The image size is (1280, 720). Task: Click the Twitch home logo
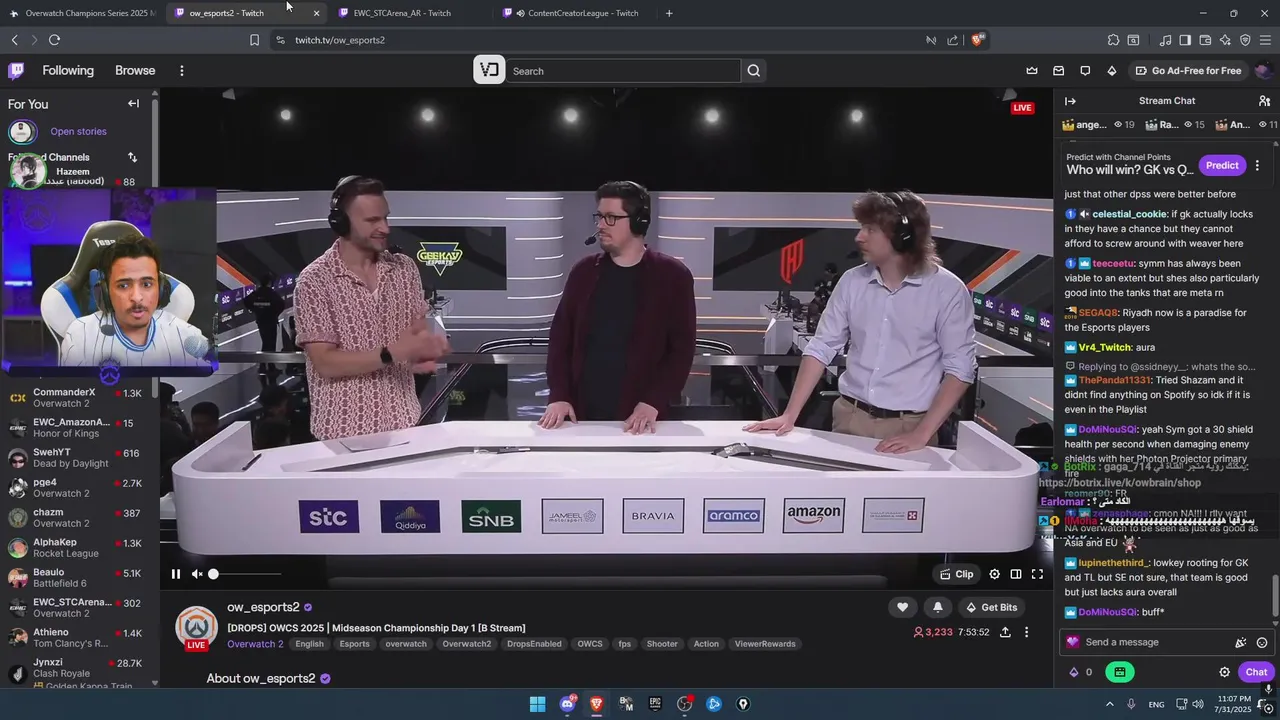16,70
